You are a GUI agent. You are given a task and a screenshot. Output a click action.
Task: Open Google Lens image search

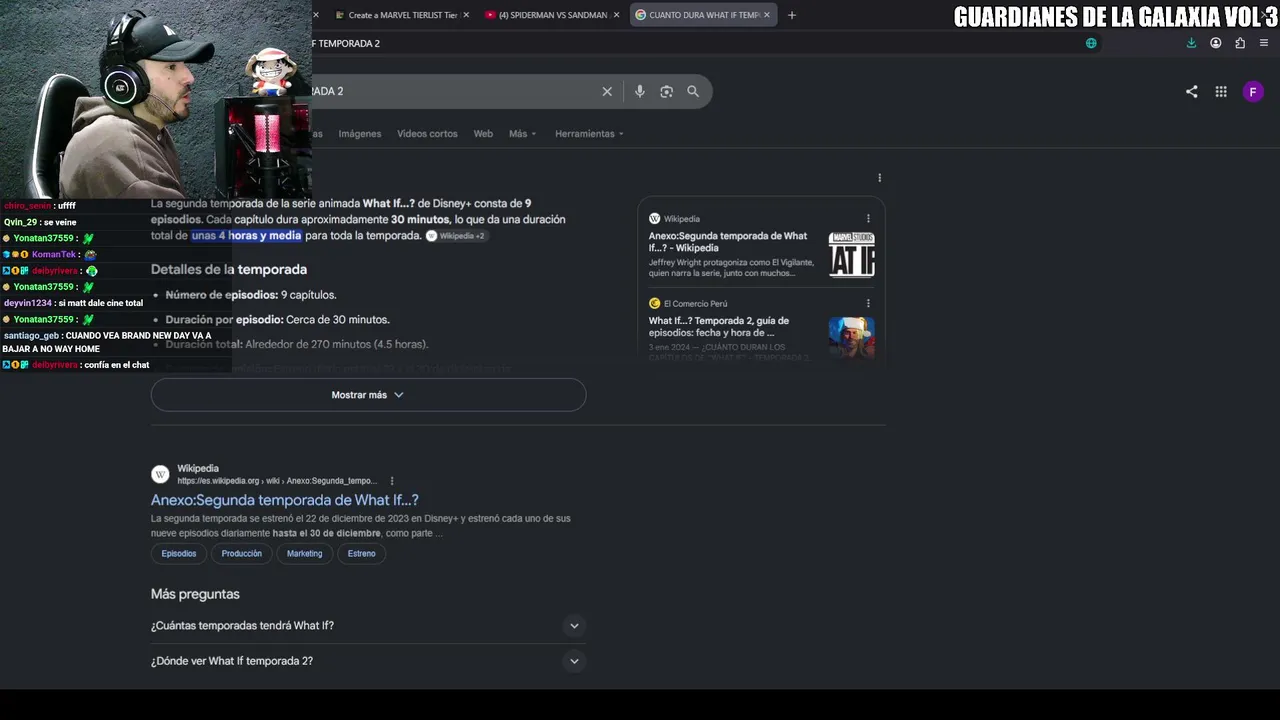point(666,91)
